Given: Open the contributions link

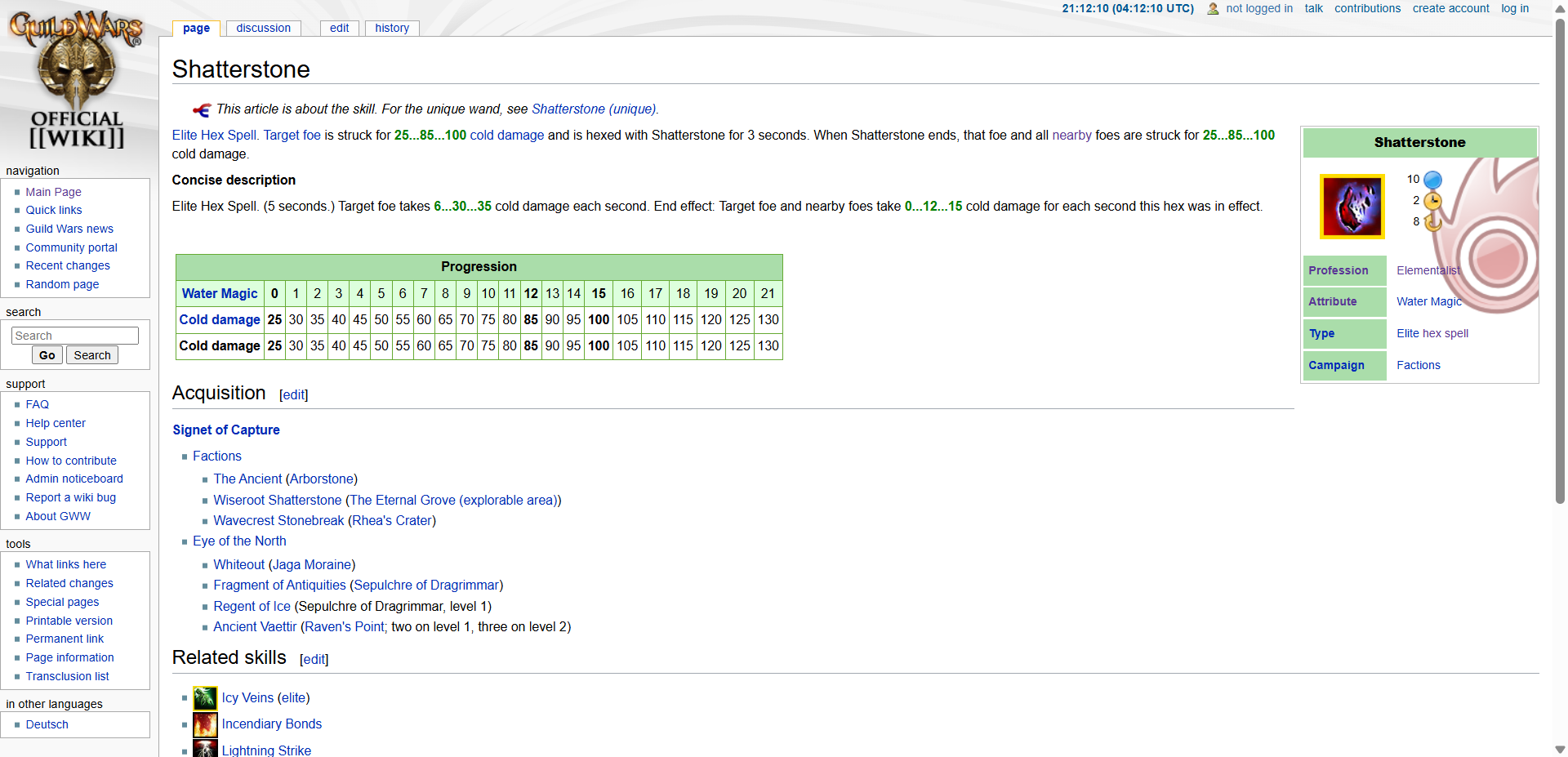Looking at the screenshot, I should pyautogui.click(x=1368, y=8).
